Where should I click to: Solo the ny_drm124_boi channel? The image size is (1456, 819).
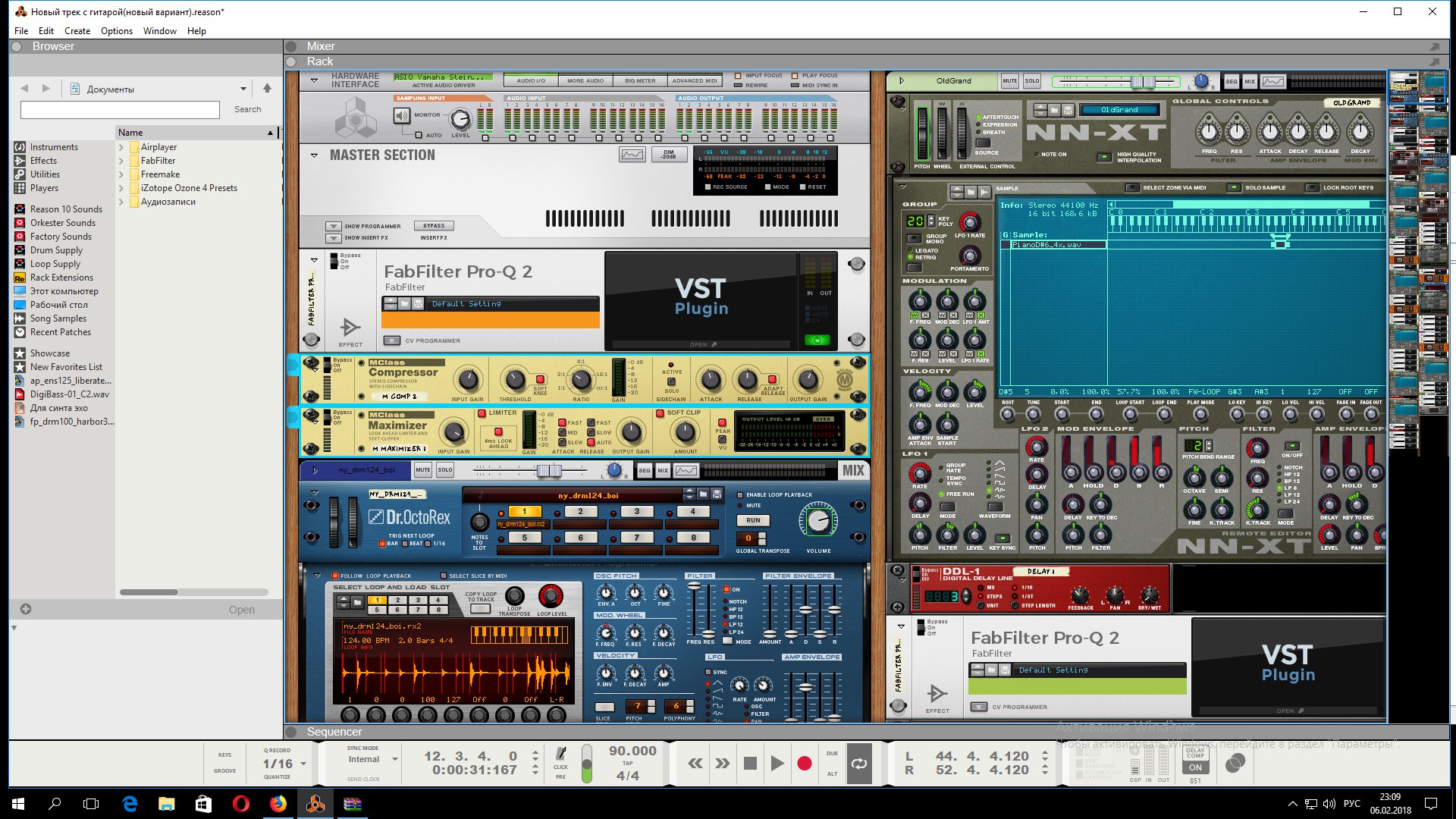point(445,470)
